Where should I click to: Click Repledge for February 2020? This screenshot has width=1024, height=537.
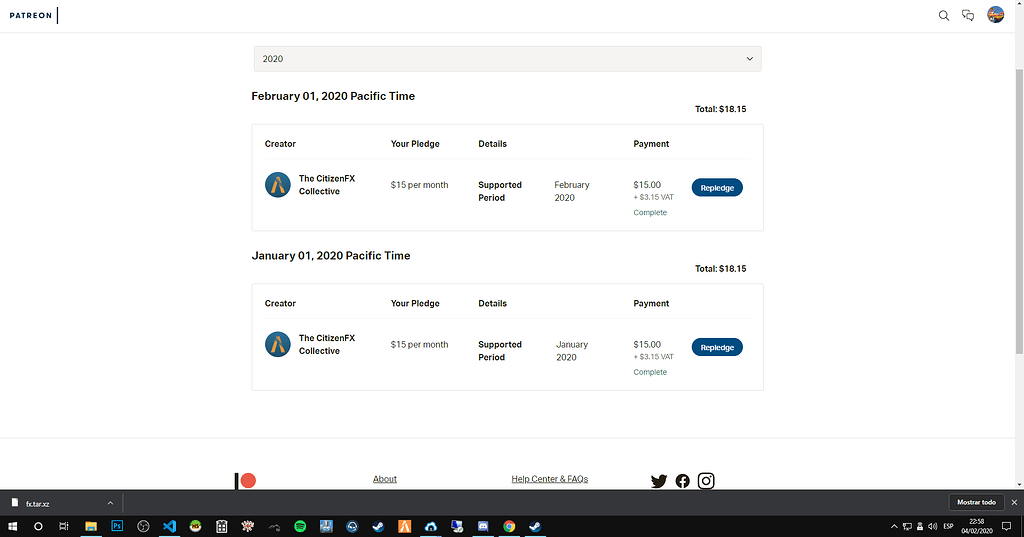point(717,187)
